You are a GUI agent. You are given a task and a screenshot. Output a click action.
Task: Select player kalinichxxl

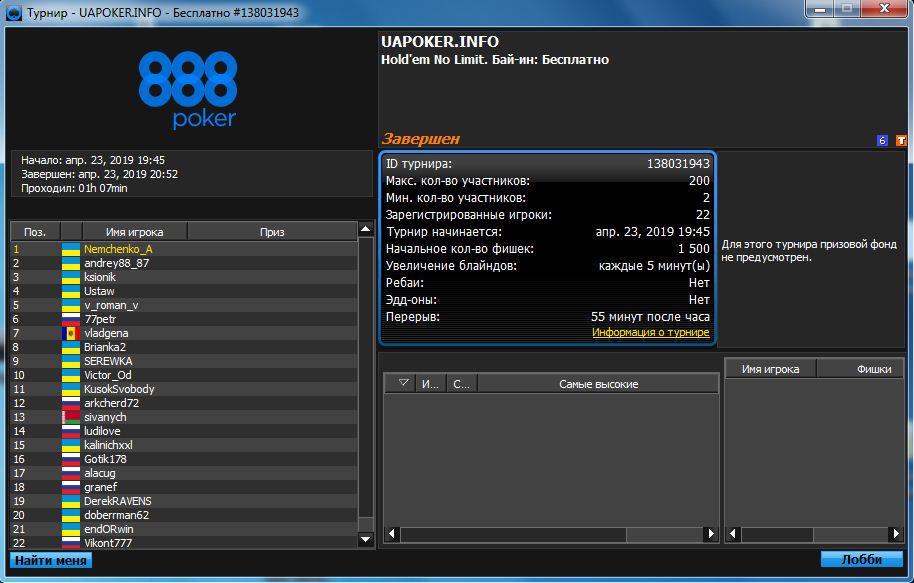point(184,445)
